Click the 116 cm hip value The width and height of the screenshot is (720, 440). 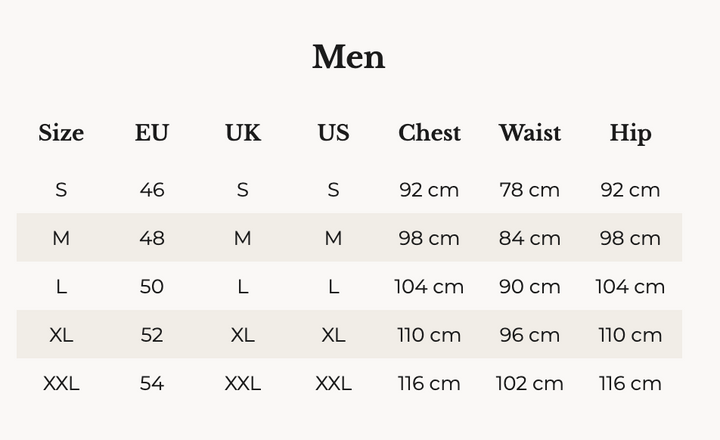click(630, 383)
